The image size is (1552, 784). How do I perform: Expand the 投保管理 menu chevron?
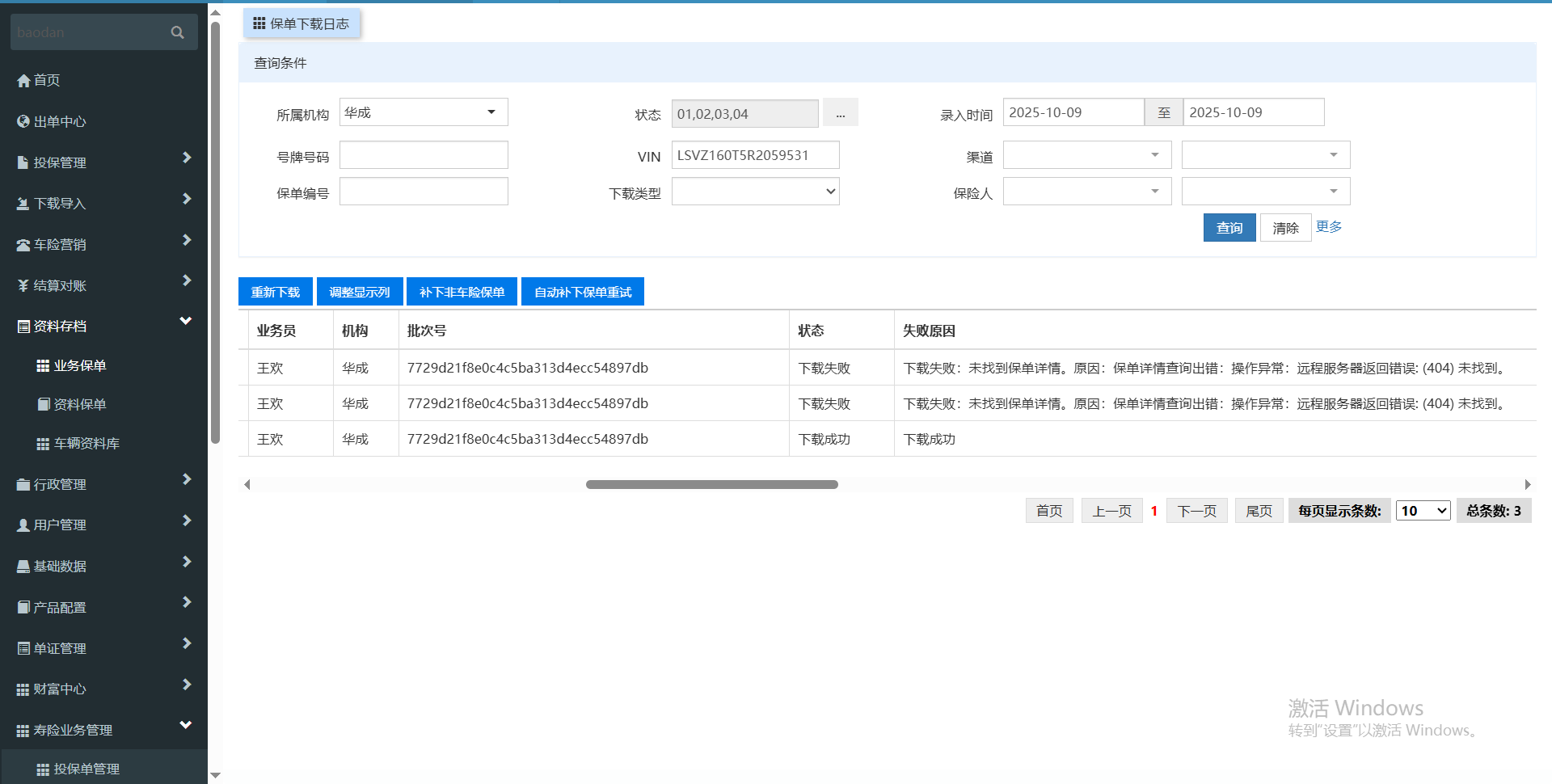pos(187,158)
